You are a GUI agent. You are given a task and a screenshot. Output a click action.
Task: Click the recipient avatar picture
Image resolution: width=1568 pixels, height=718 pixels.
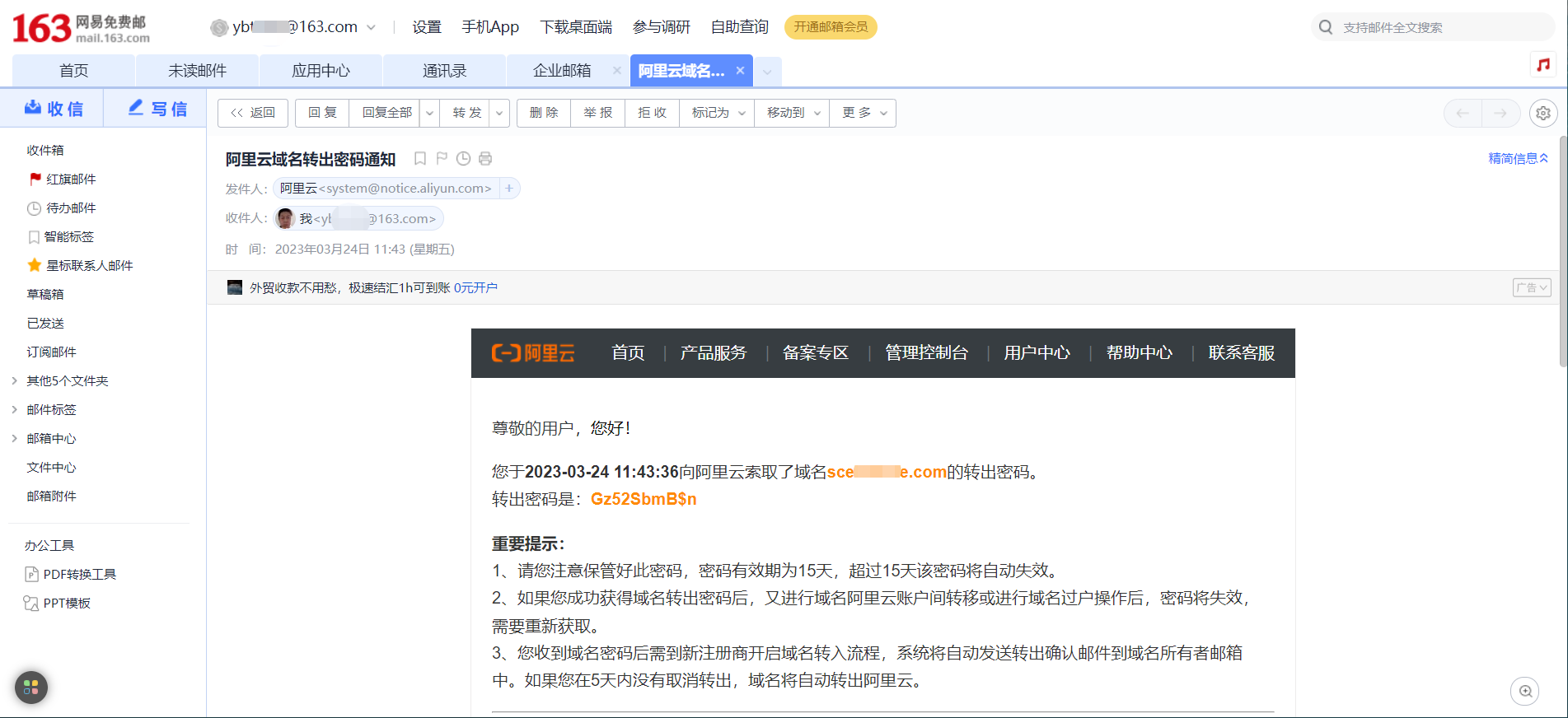pyautogui.click(x=286, y=218)
